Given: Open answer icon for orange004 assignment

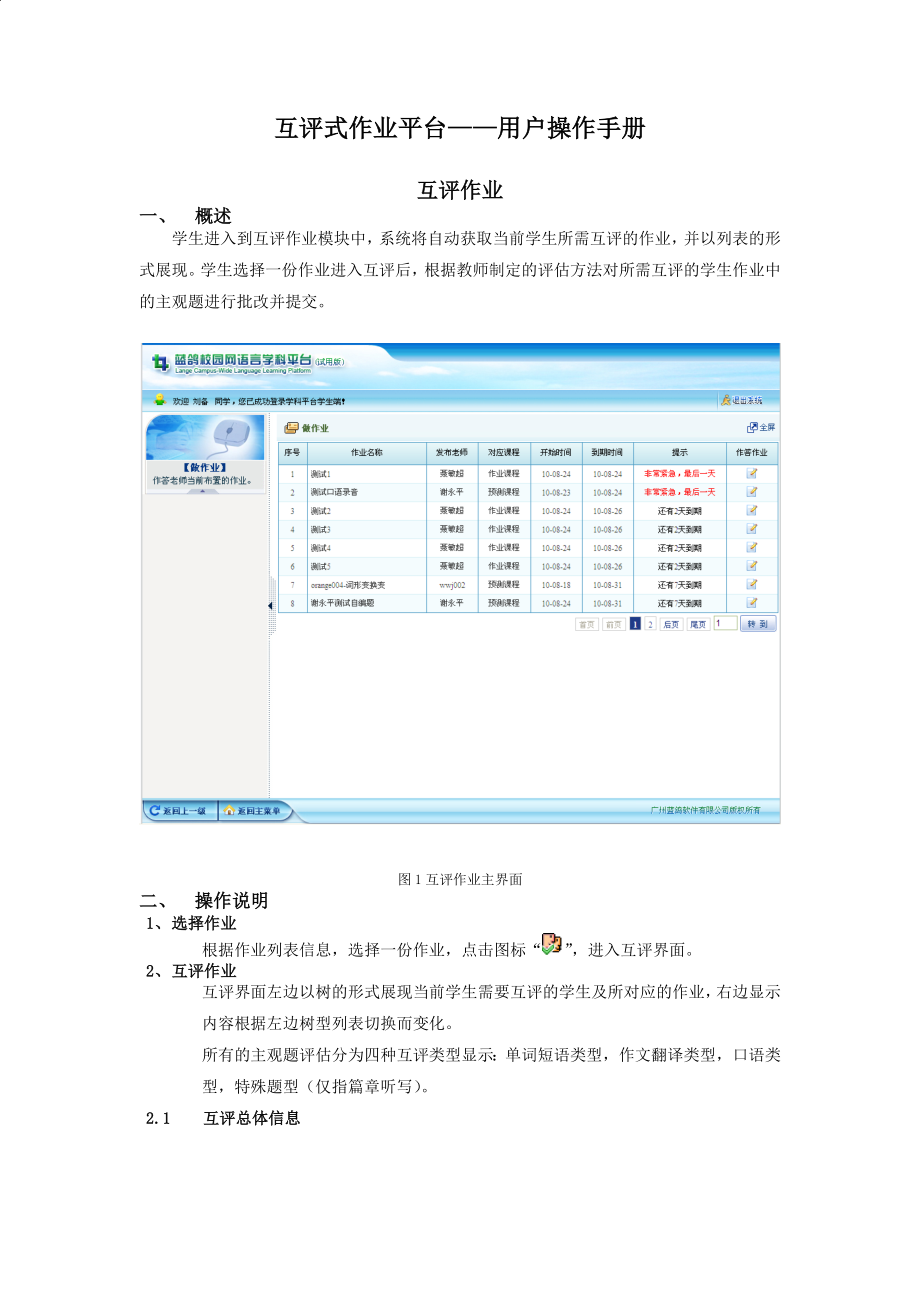Looking at the screenshot, I should [752, 584].
